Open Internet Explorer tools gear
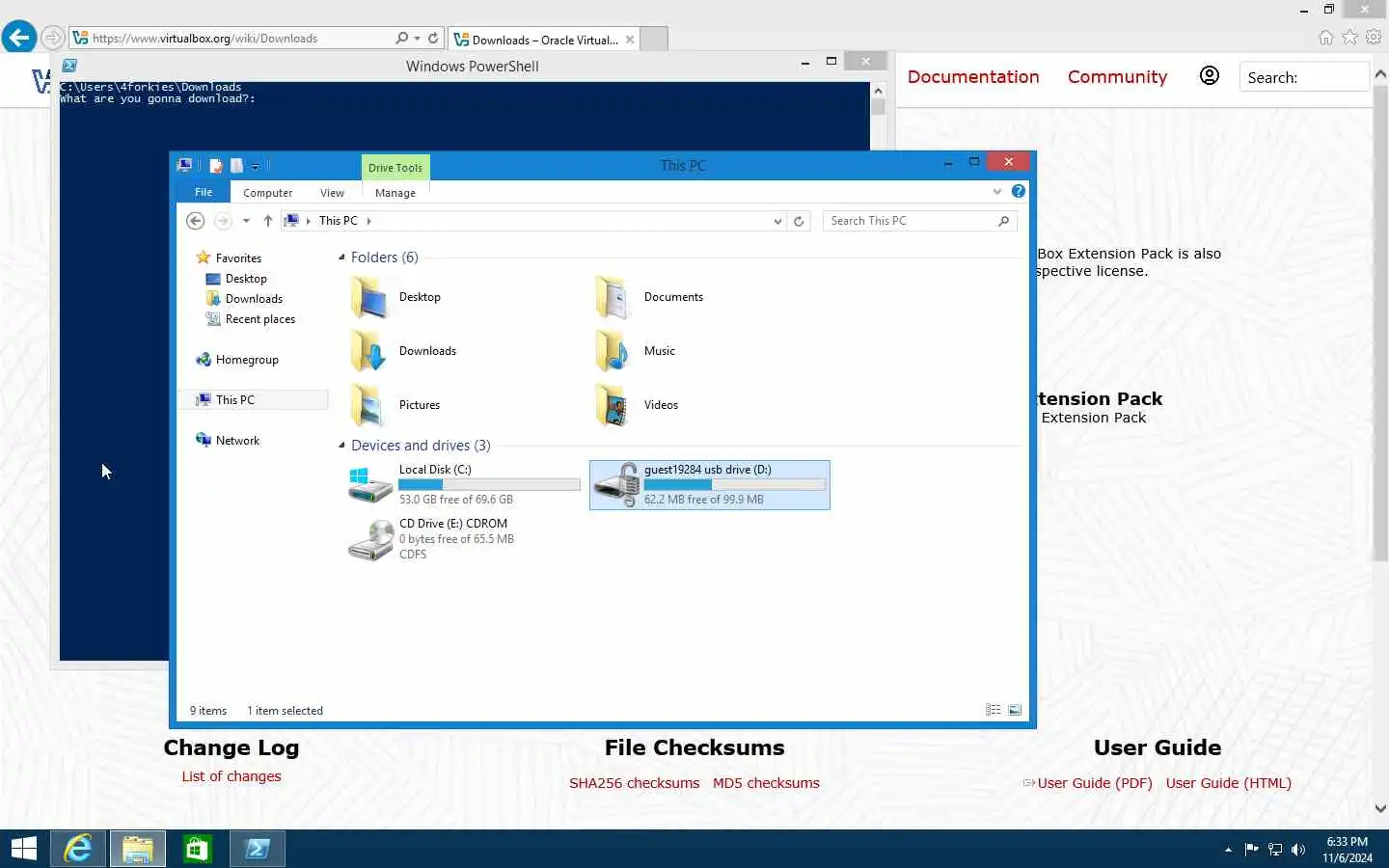This screenshot has height=868, width=1389. tap(1374, 38)
